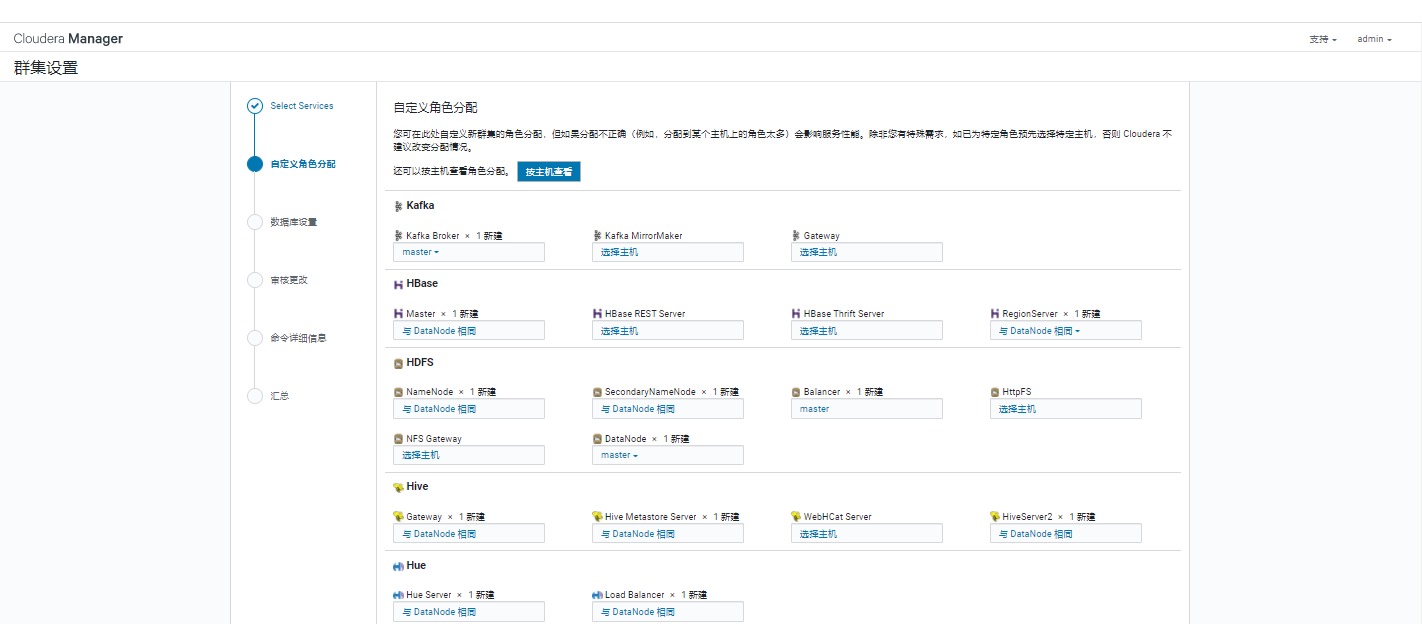The width and height of the screenshot is (1422, 624).
Task: Click the HBase Master host assignment field
Action: tap(469, 330)
